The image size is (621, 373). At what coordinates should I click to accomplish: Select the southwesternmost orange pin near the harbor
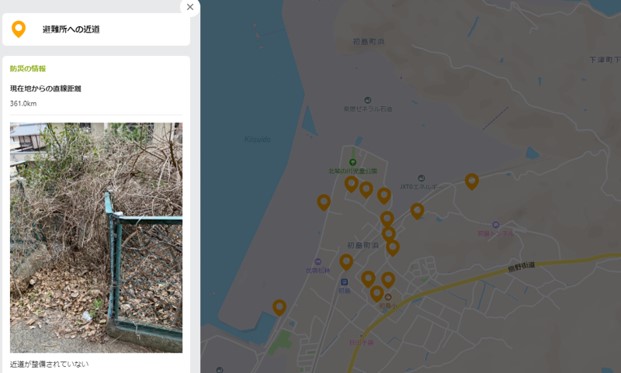(x=279, y=307)
